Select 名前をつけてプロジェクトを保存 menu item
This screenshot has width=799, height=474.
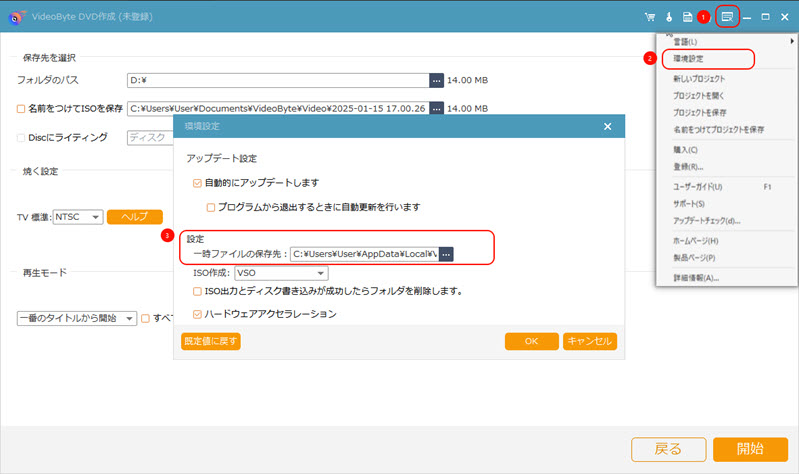tap(718, 129)
